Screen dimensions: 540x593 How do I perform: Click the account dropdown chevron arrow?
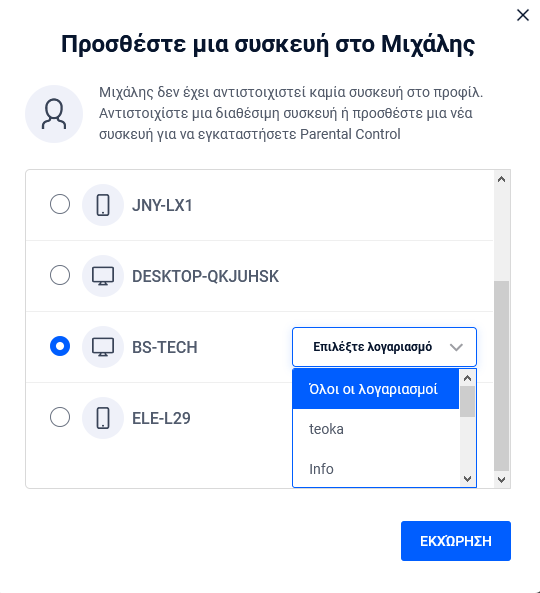(456, 347)
